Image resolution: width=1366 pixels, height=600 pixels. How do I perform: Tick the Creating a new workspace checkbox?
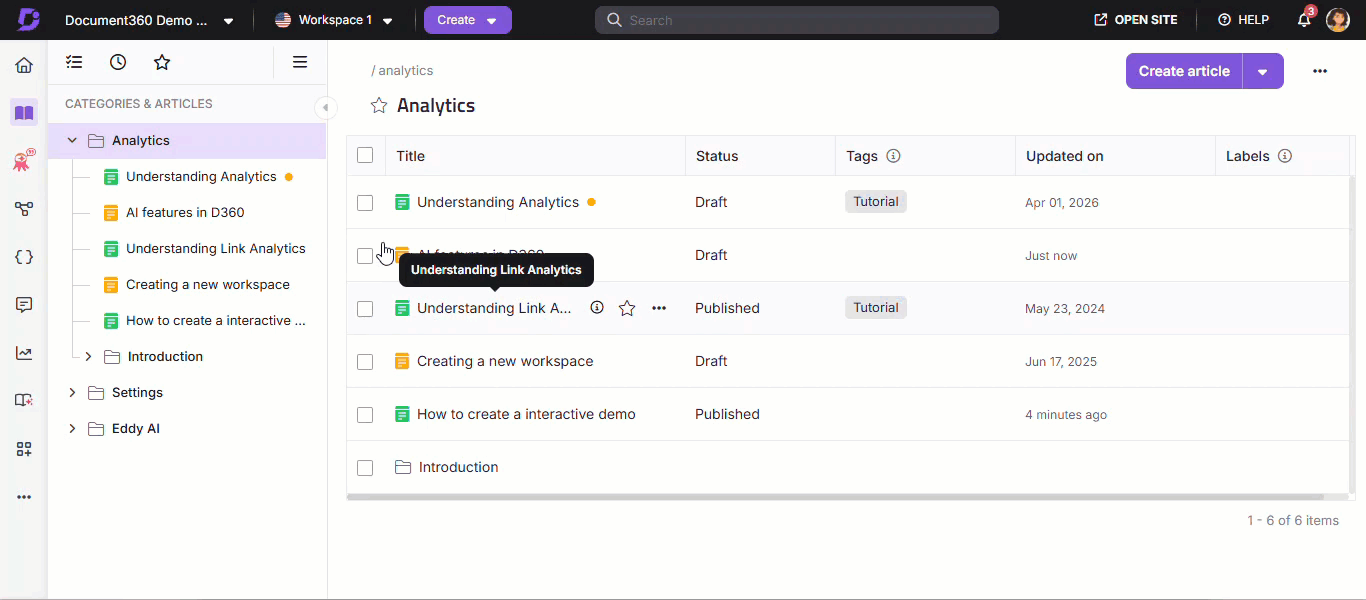[x=365, y=362]
